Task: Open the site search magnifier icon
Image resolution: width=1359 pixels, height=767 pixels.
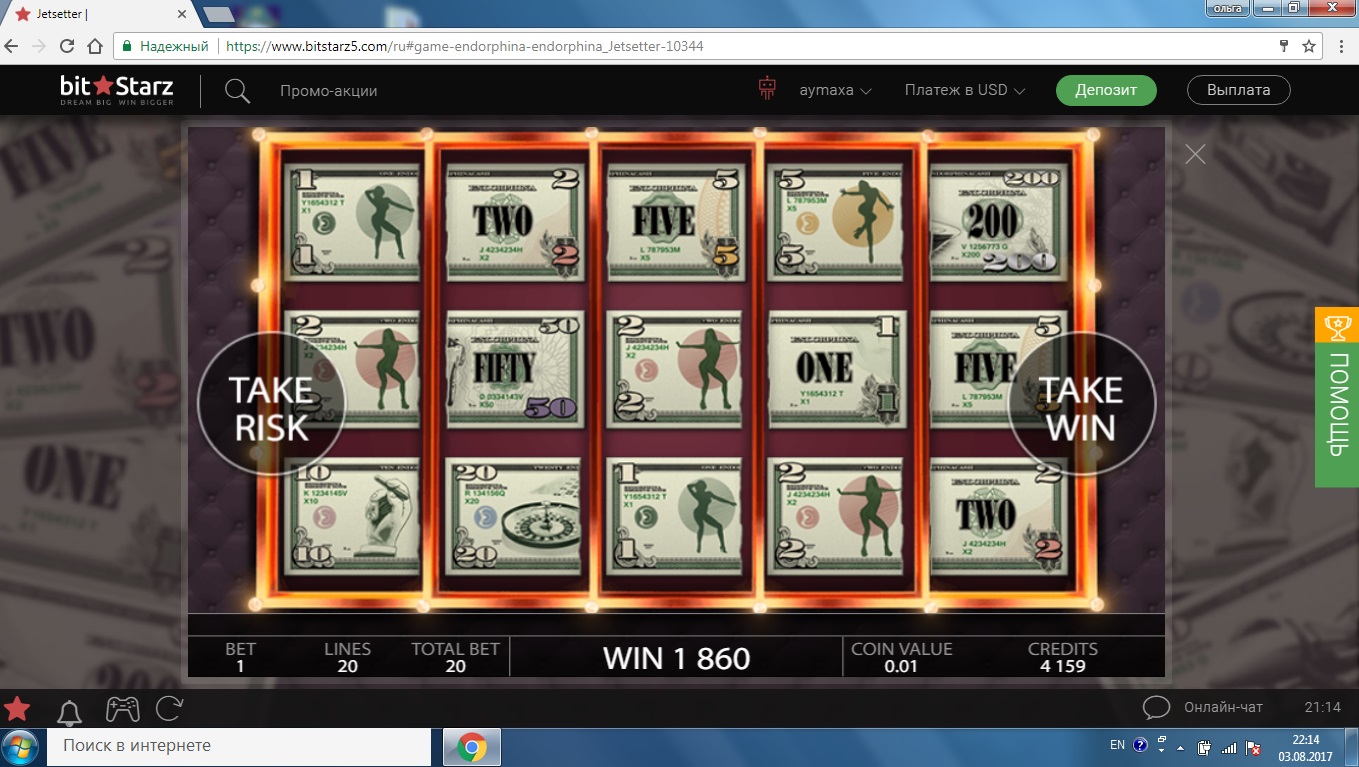Action: pos(237,91)
